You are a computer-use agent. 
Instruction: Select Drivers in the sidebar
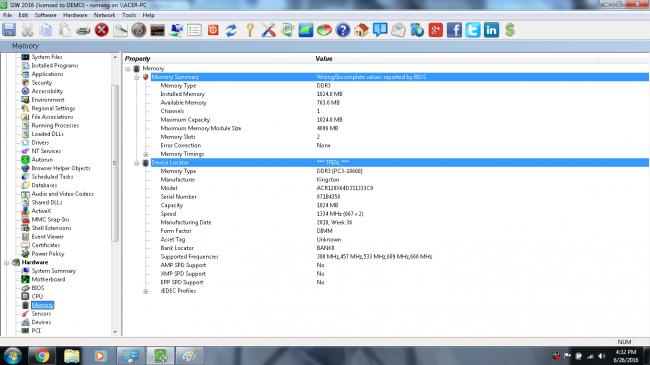tap(40, 142)
